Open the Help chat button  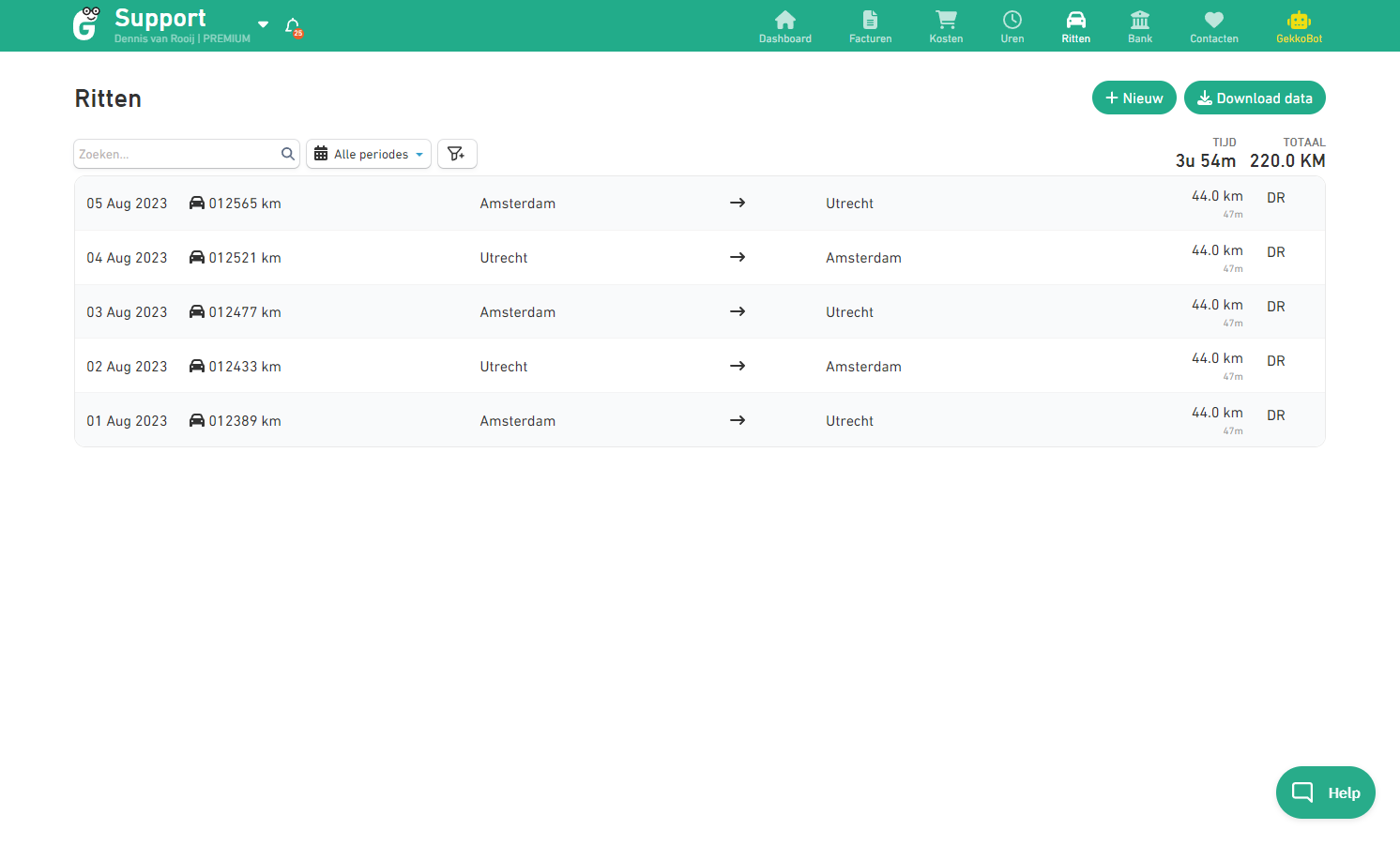coord(1326,792)
